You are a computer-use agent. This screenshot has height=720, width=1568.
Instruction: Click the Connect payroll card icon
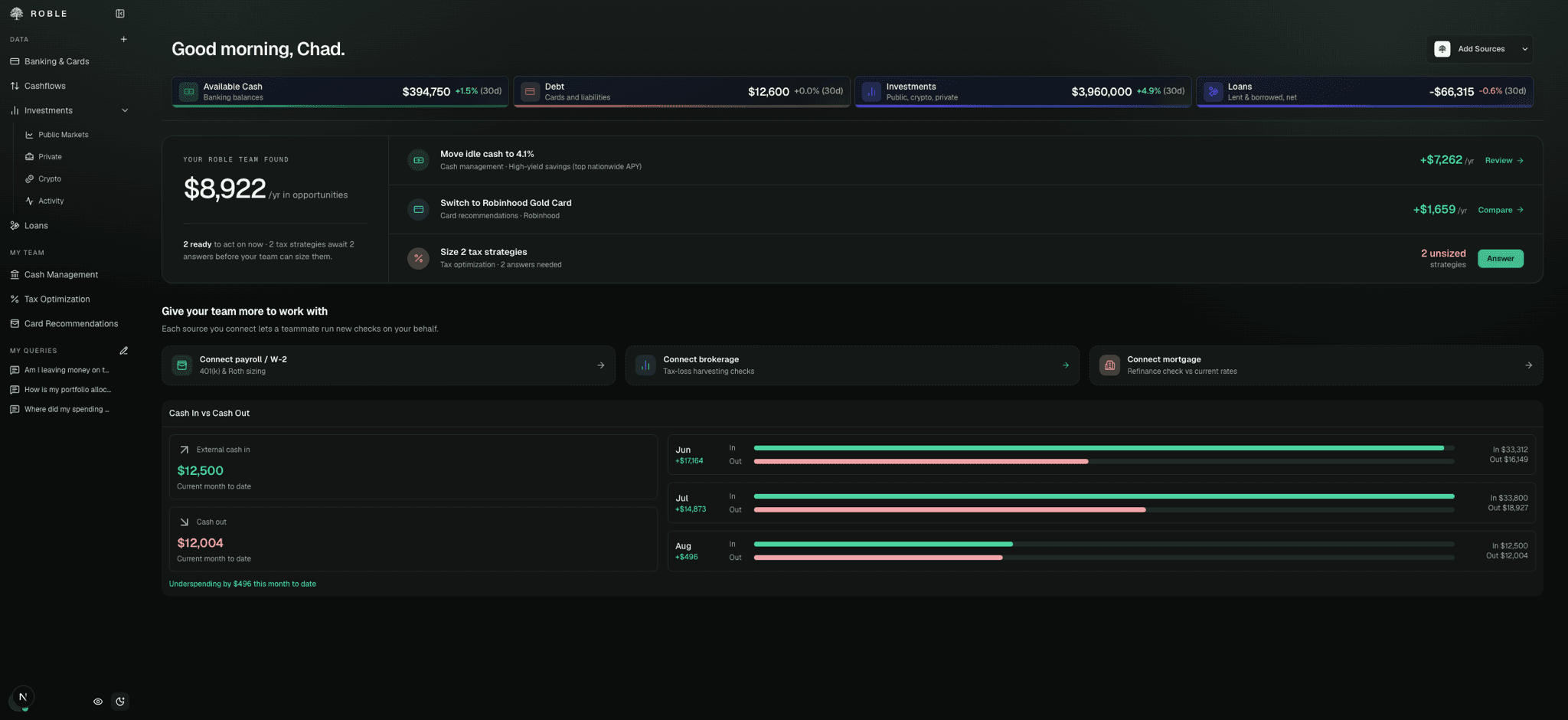click(182, 365)
